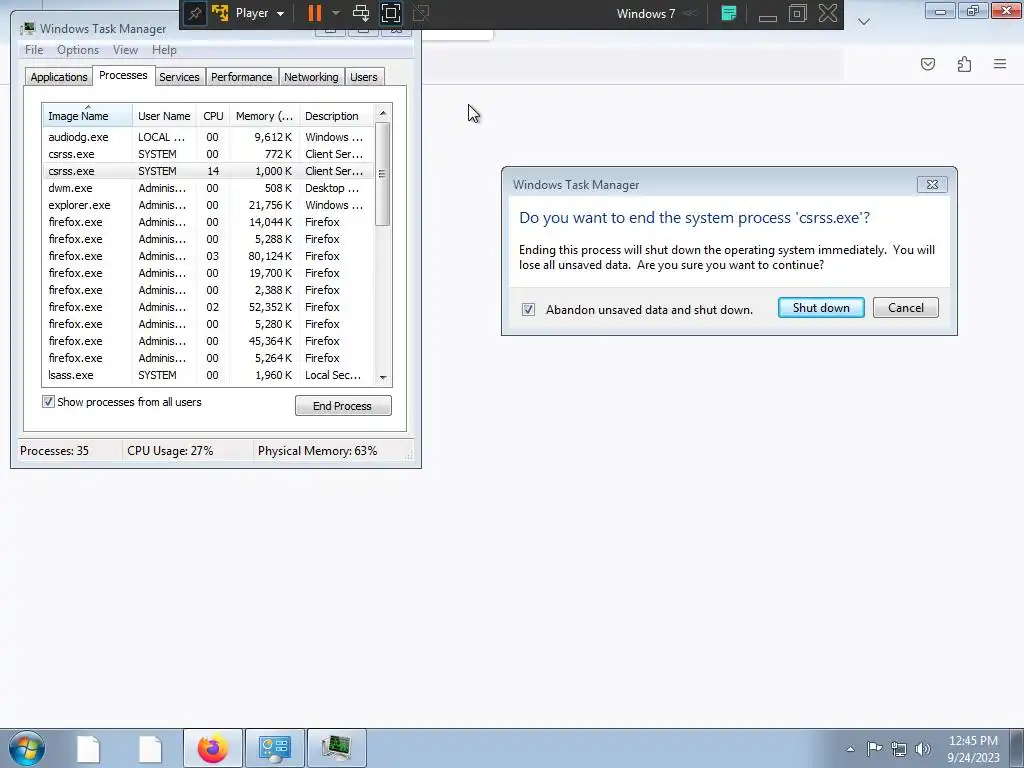Select the explorer.exe process row
This screenshot has width=1024, height=768.
pos(208,205)
